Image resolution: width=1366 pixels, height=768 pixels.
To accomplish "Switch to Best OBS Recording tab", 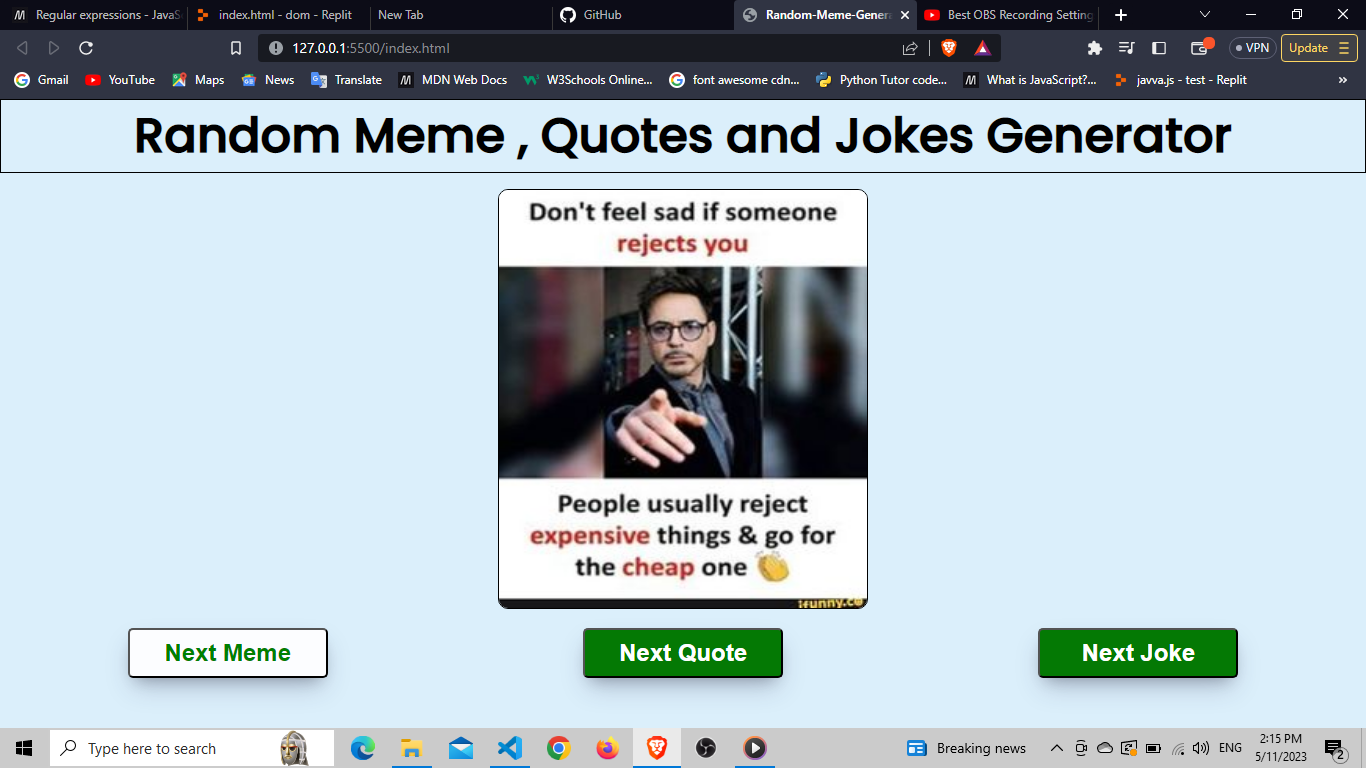I will click(x=1007, y=15).
